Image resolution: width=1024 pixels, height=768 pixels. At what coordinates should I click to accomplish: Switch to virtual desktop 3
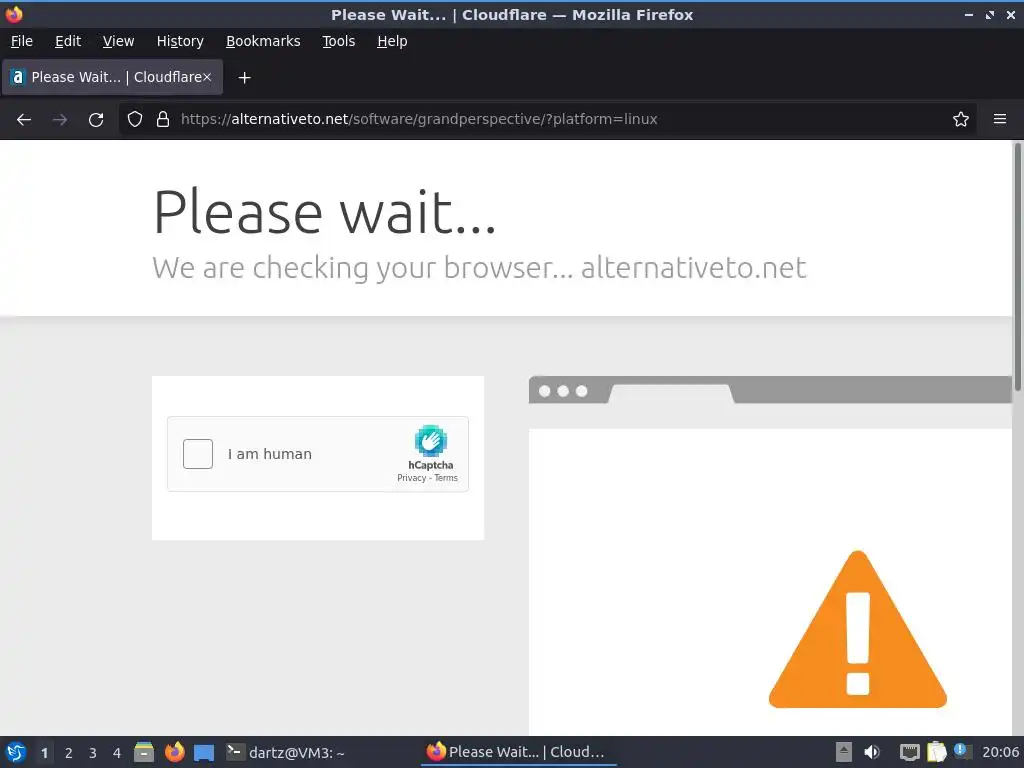pos(93,753)
